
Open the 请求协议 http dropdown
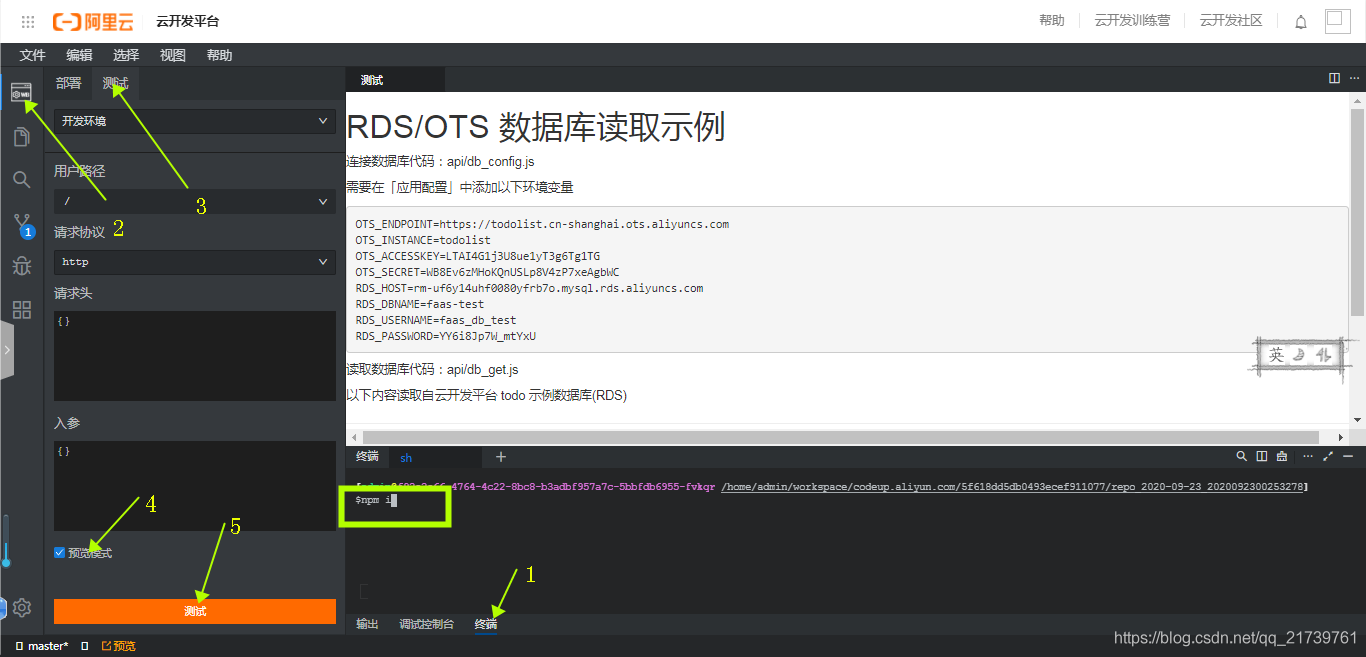coord(195,262)
